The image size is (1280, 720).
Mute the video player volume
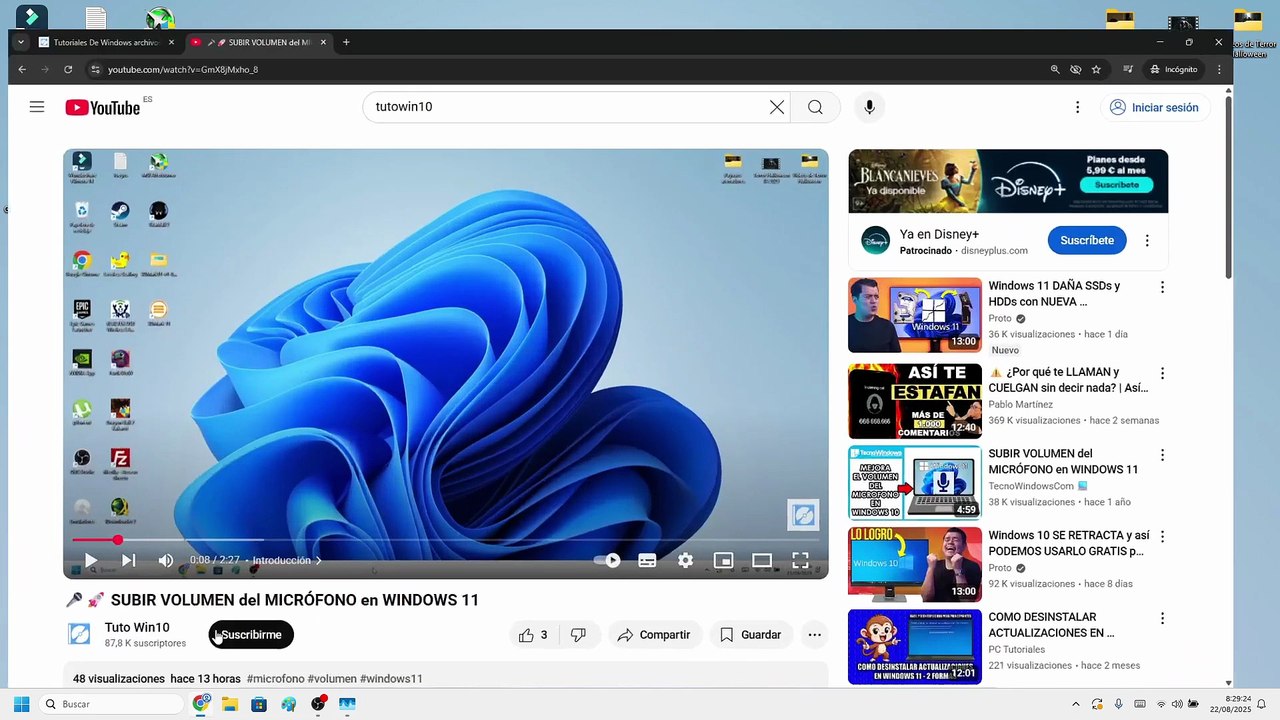pyautogui.click(x=166, y=560)
